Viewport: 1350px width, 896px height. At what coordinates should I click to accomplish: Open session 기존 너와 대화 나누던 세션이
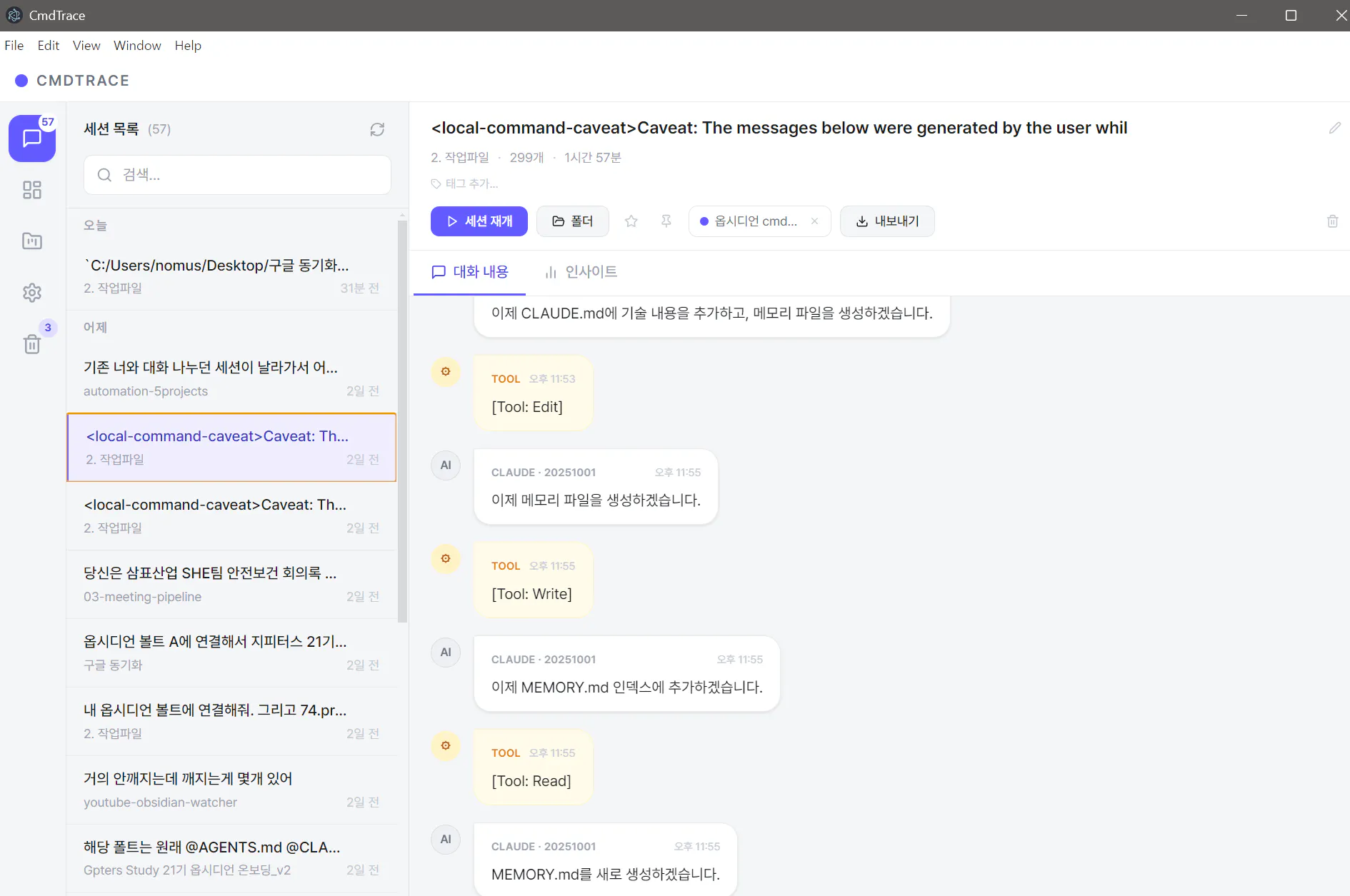[231, 378]
